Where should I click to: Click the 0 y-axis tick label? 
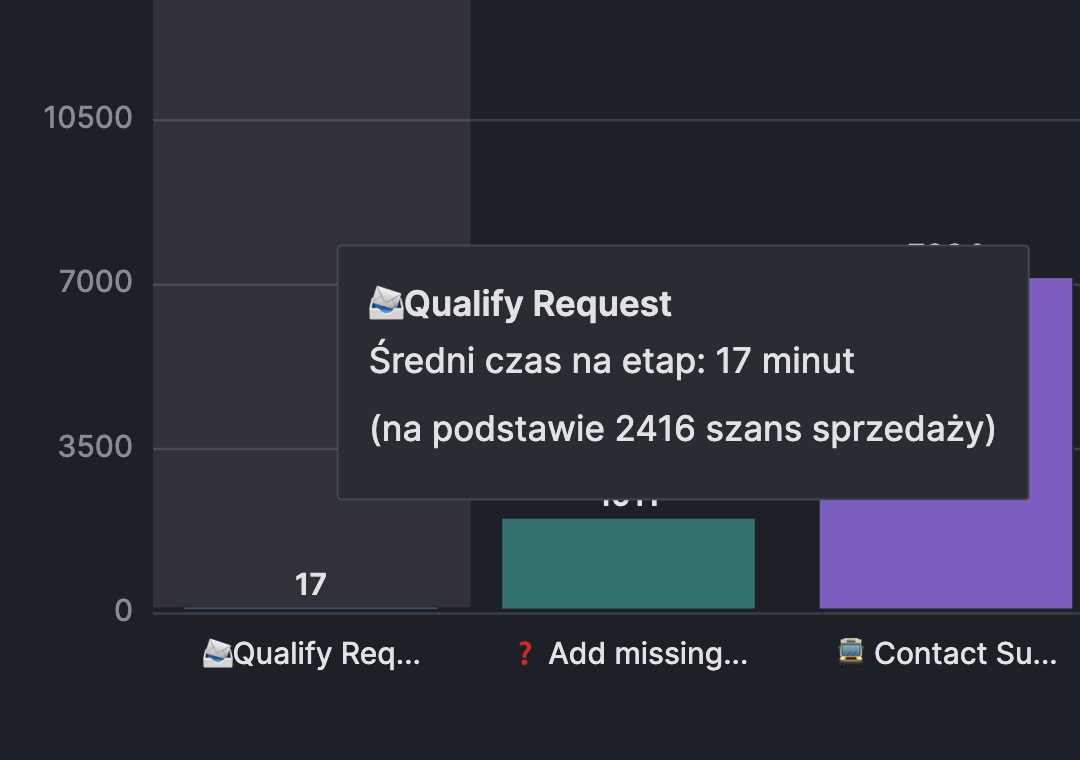[x=124, y=611]
